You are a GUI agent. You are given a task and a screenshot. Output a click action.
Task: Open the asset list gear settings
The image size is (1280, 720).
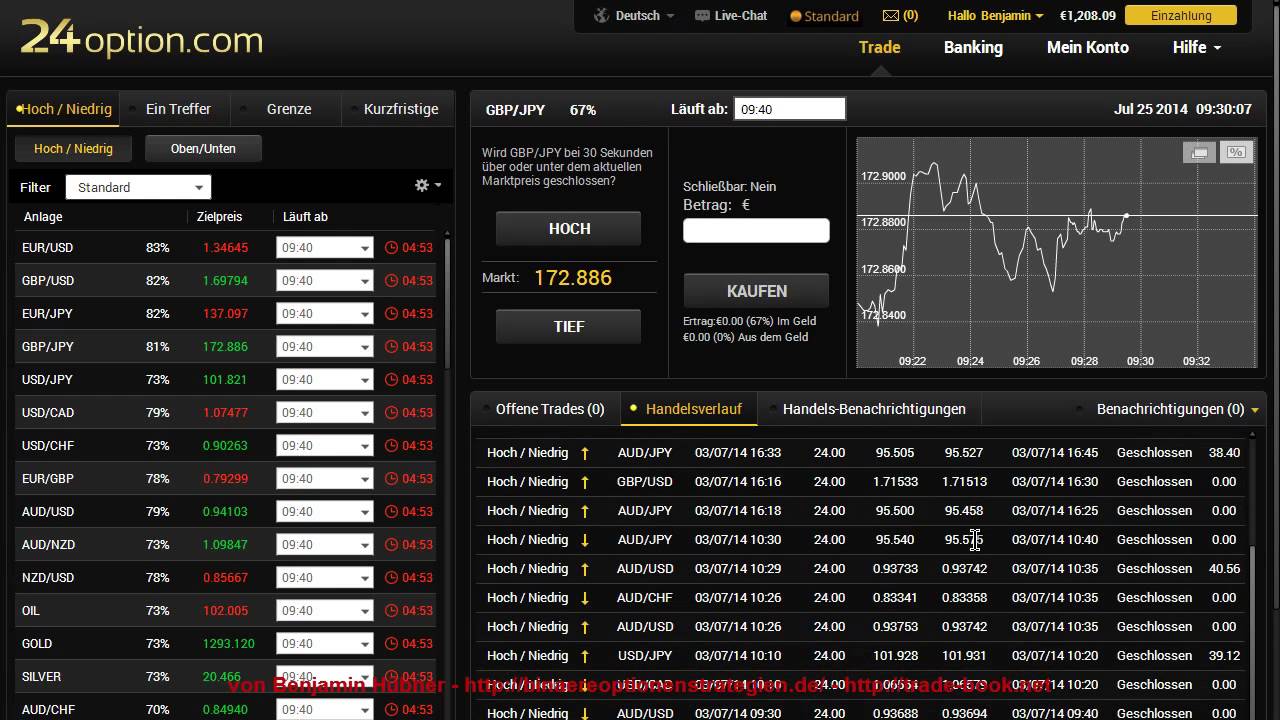(422, 185)
